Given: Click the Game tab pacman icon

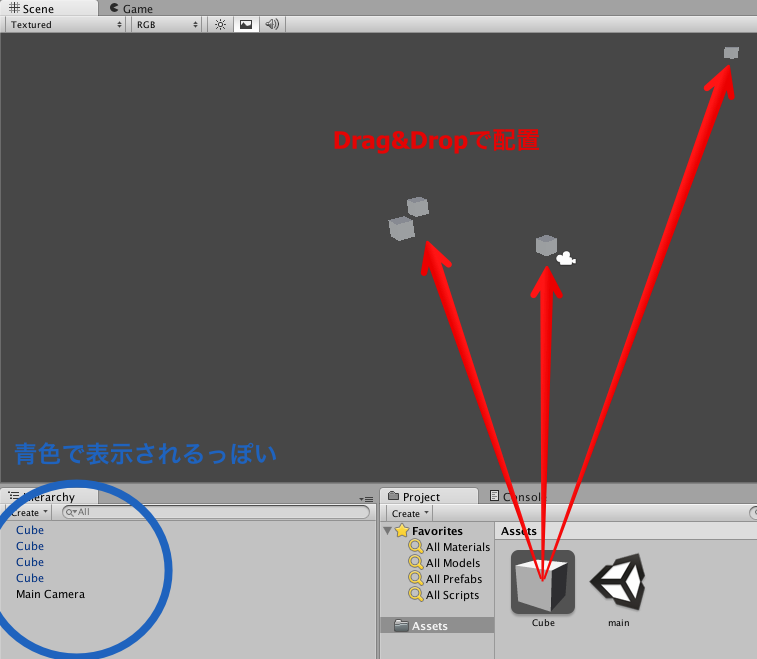Looking at the screenshot, I should (114, 8).
